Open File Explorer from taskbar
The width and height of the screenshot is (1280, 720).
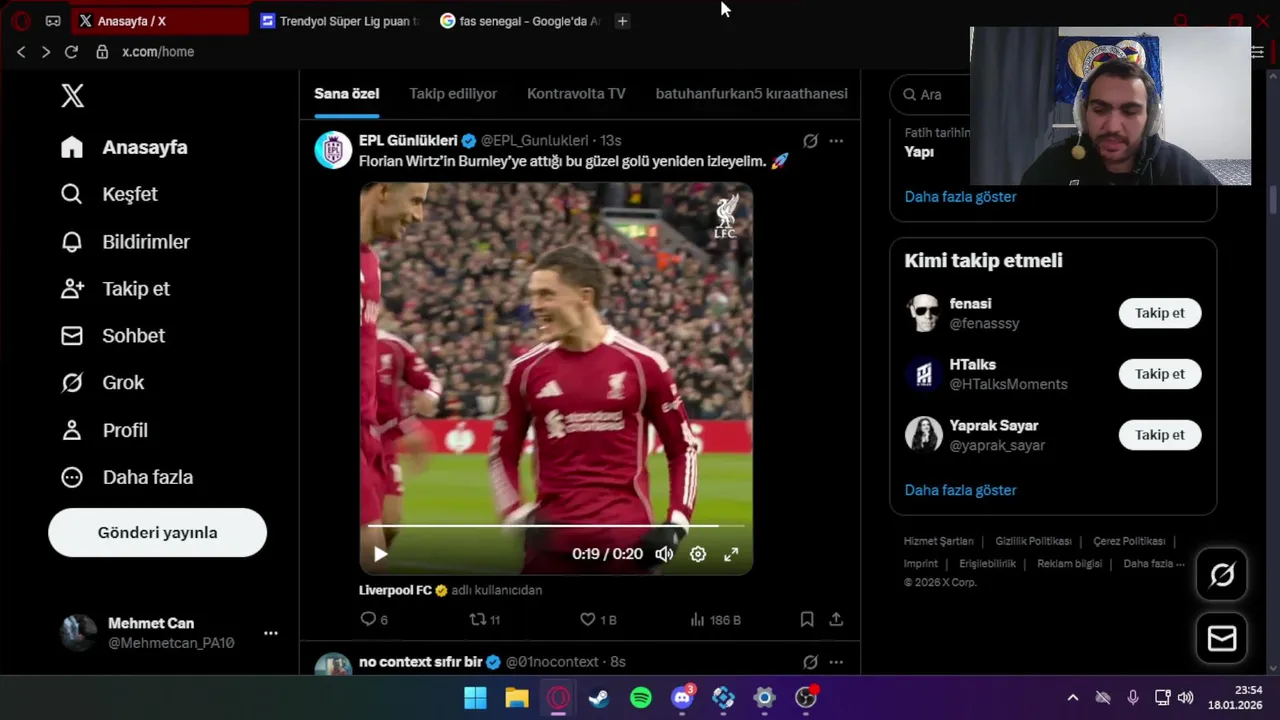pos(517,698)
